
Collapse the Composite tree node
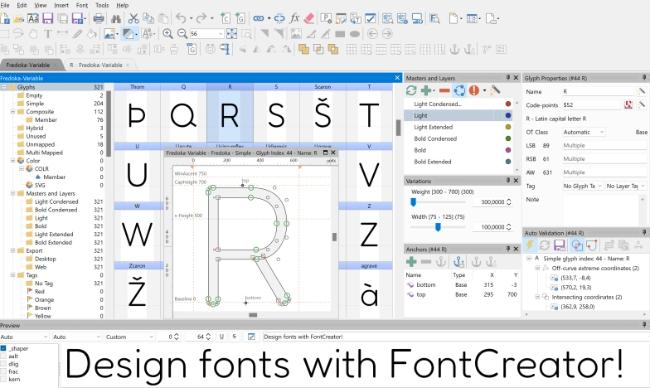(x=13, y=112)
